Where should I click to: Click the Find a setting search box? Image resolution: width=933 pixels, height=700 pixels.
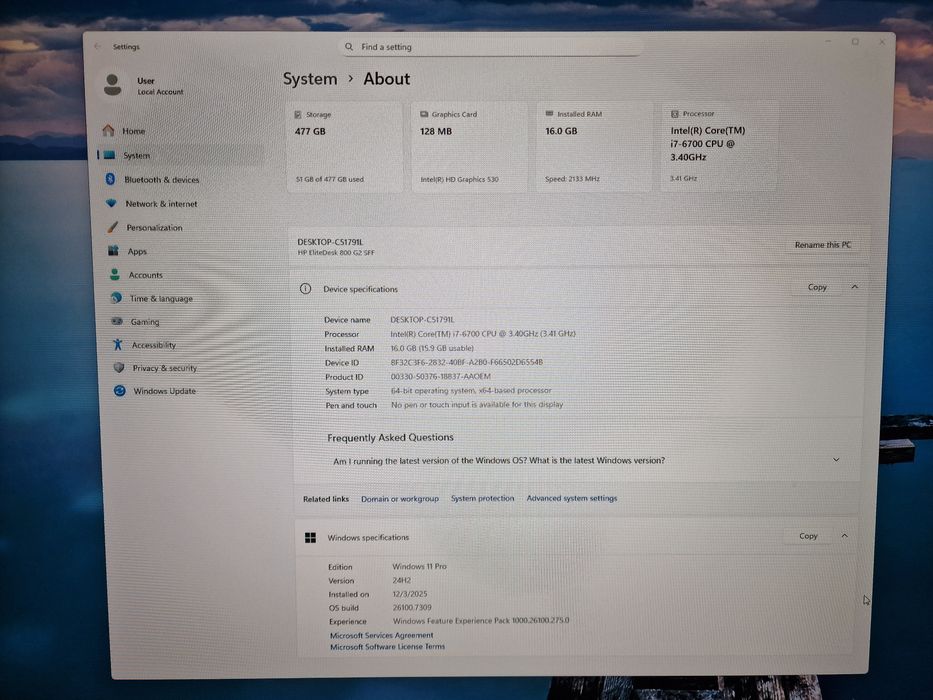point(491,46)
